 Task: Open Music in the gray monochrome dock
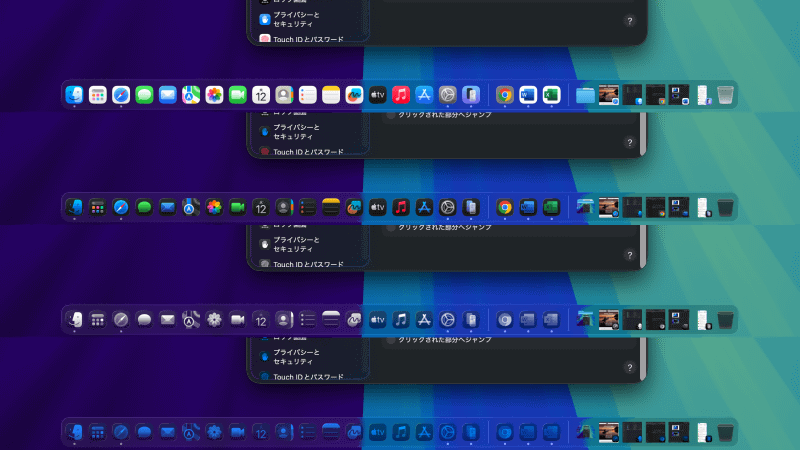(401, 319)
